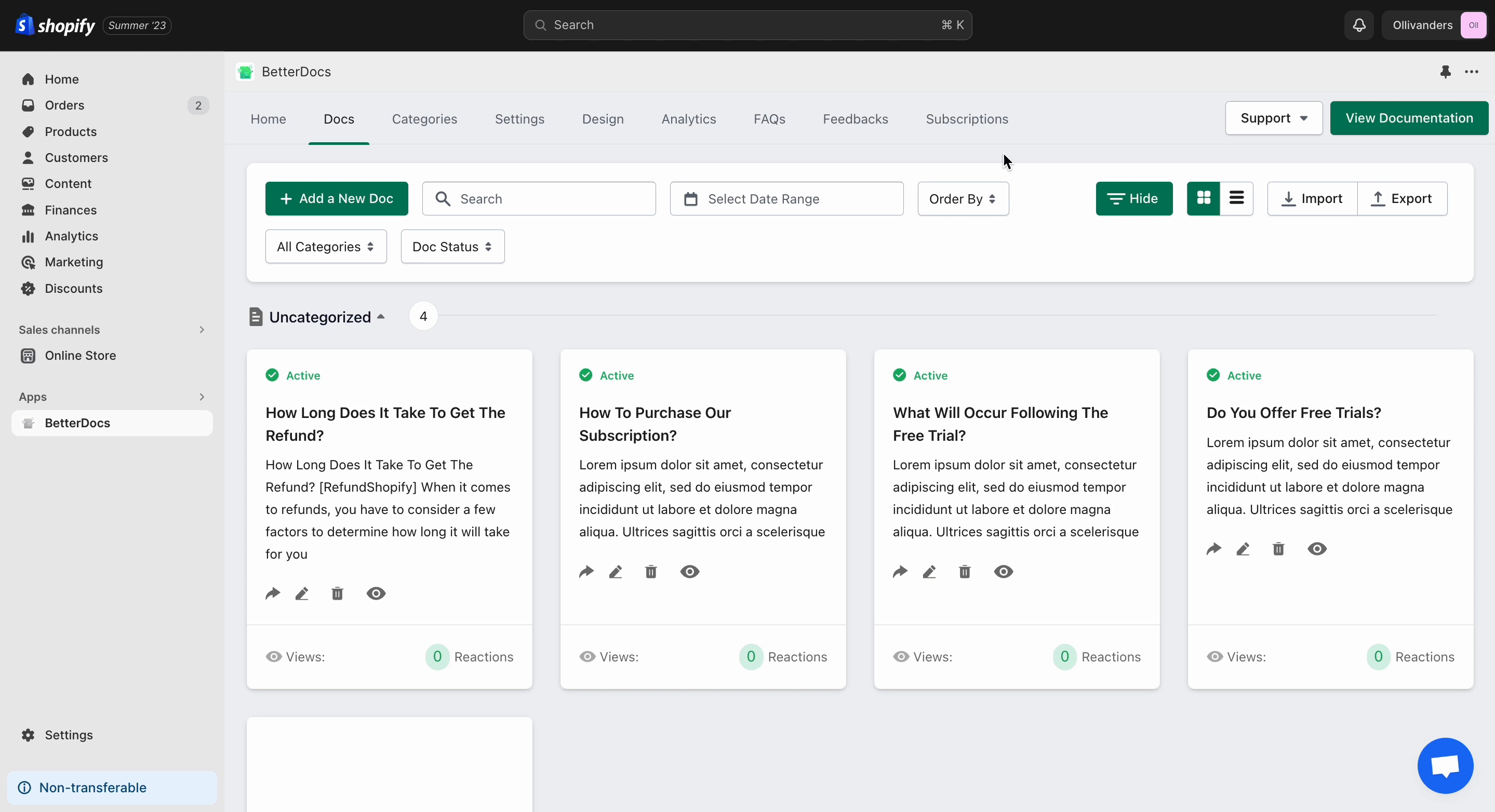The image size is (1495, 812).
Task: Switch to grid view layout icon
Action: point(1203,198)
